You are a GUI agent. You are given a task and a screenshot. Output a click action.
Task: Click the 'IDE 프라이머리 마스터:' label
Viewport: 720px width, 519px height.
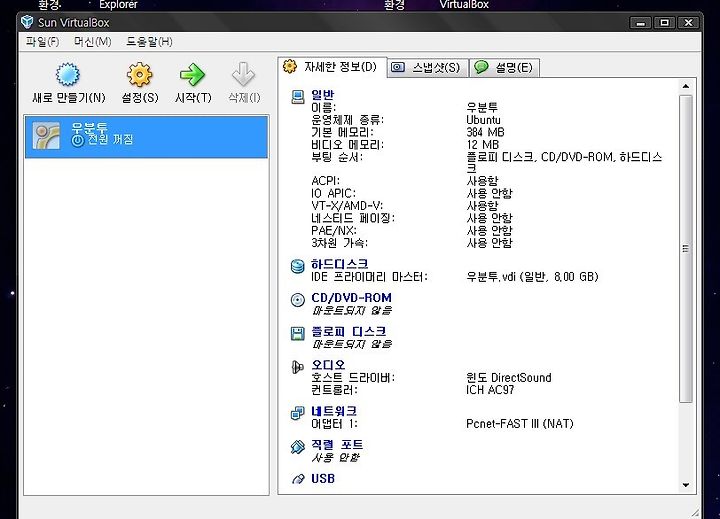pos(369,277)
